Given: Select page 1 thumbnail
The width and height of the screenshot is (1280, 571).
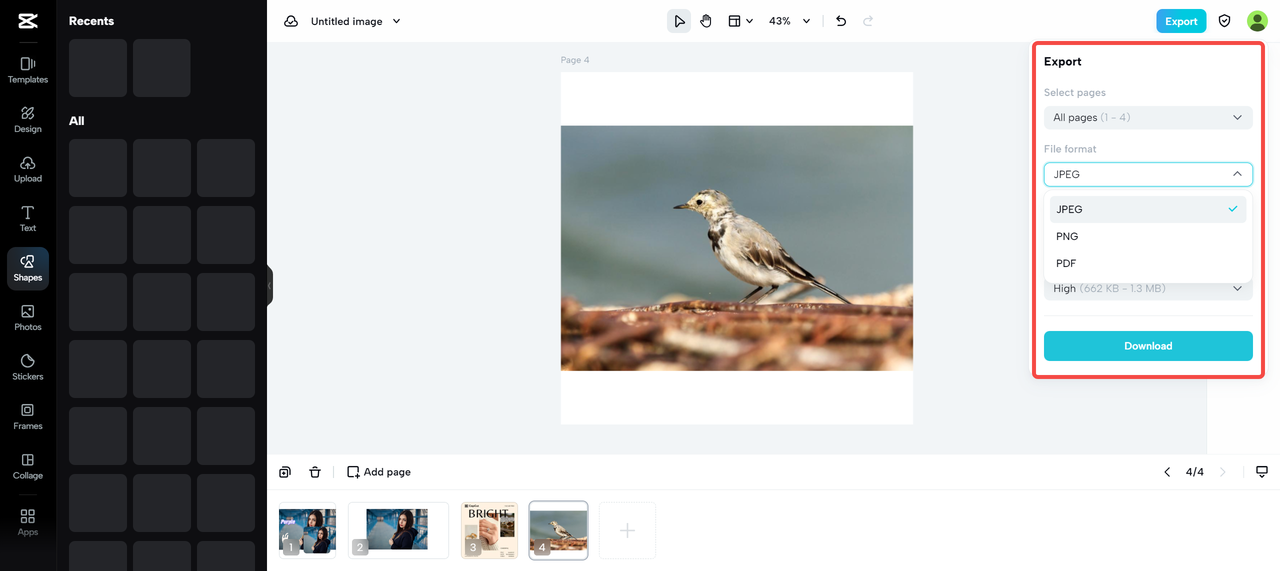Looking at the screenshot, I should tap(308, 530).
